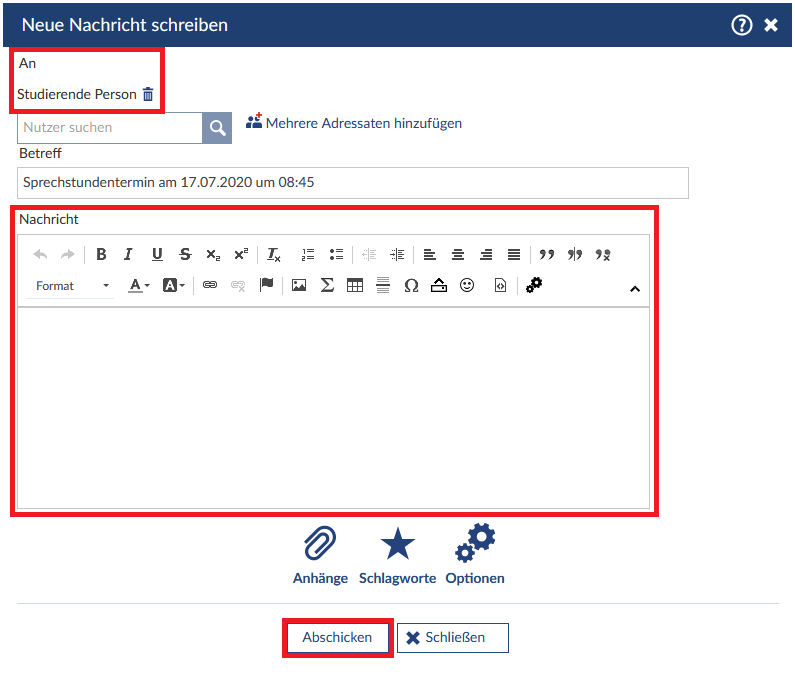Collapse the editor toolbar with the arrow
Viewport: 795px width, 674px height.
coord(634,289)
